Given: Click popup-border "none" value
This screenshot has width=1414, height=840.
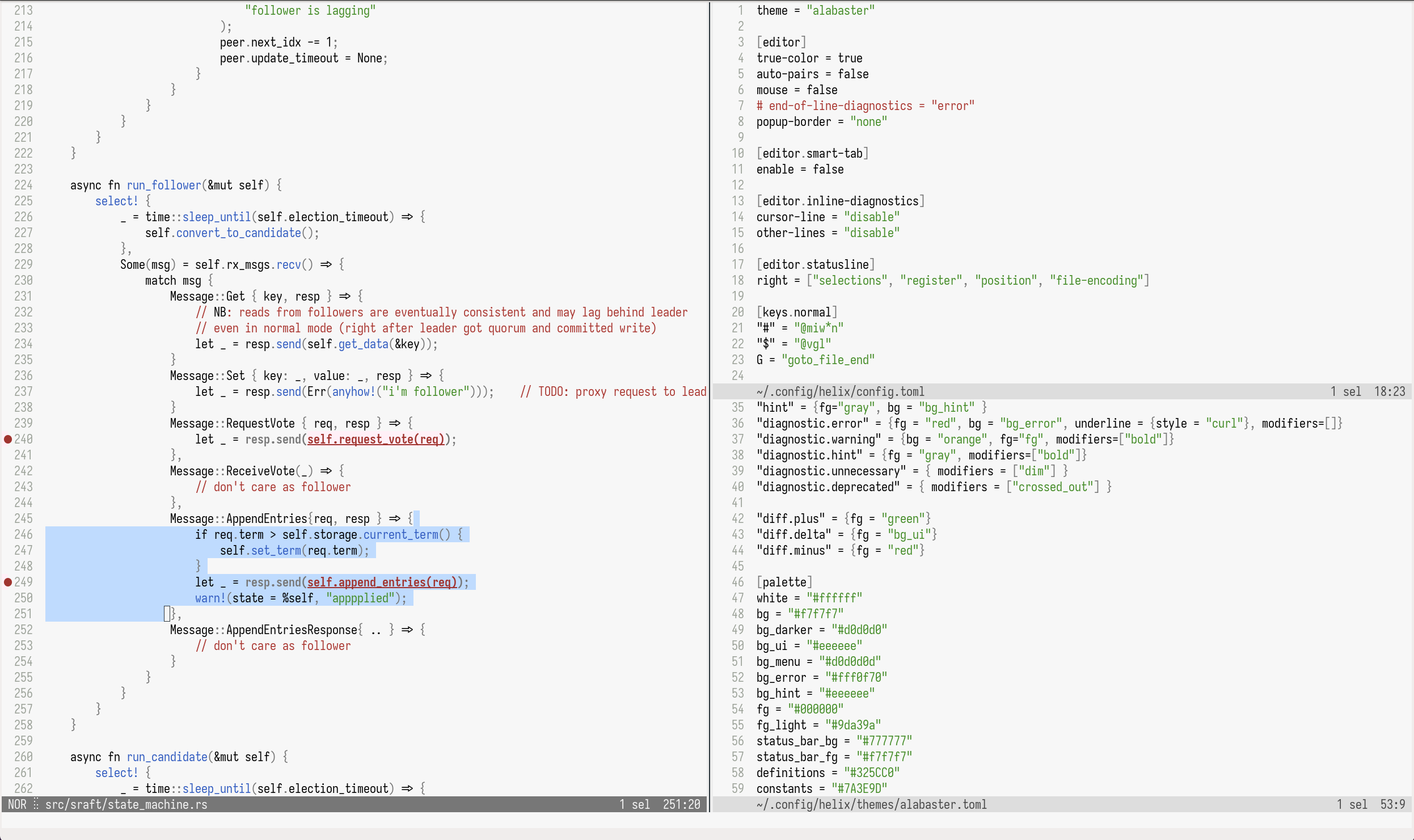Looking at the screenshot, I should (869, 121).
